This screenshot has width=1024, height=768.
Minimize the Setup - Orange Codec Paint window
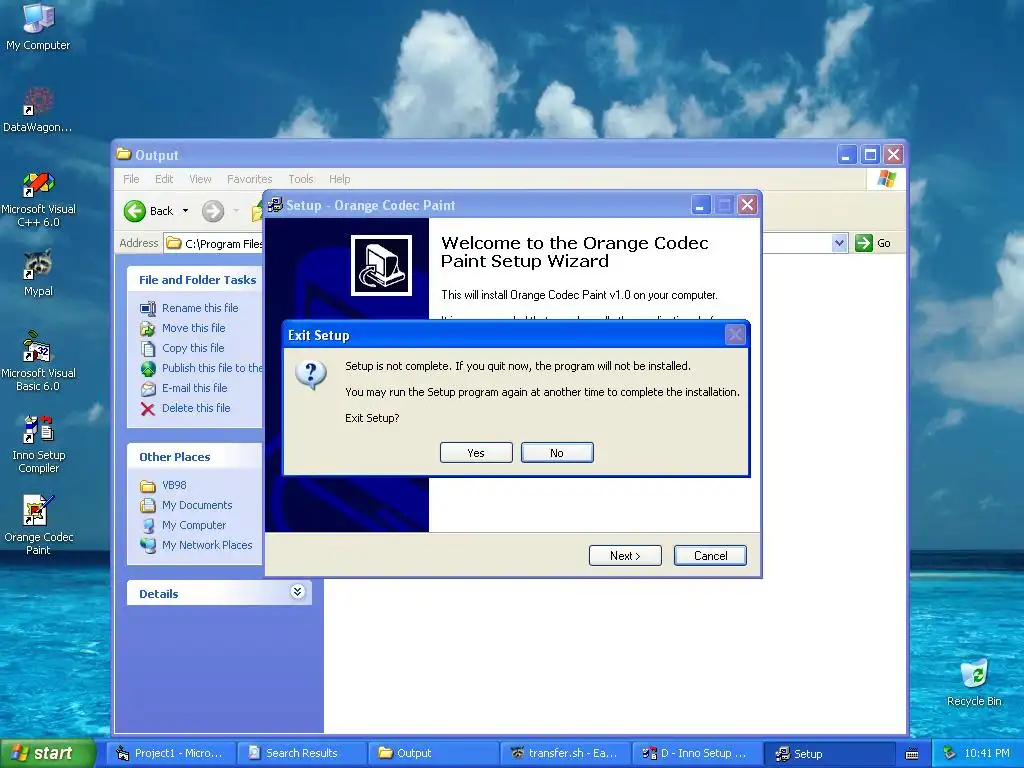pyautogui.click(x=700, y=205)
